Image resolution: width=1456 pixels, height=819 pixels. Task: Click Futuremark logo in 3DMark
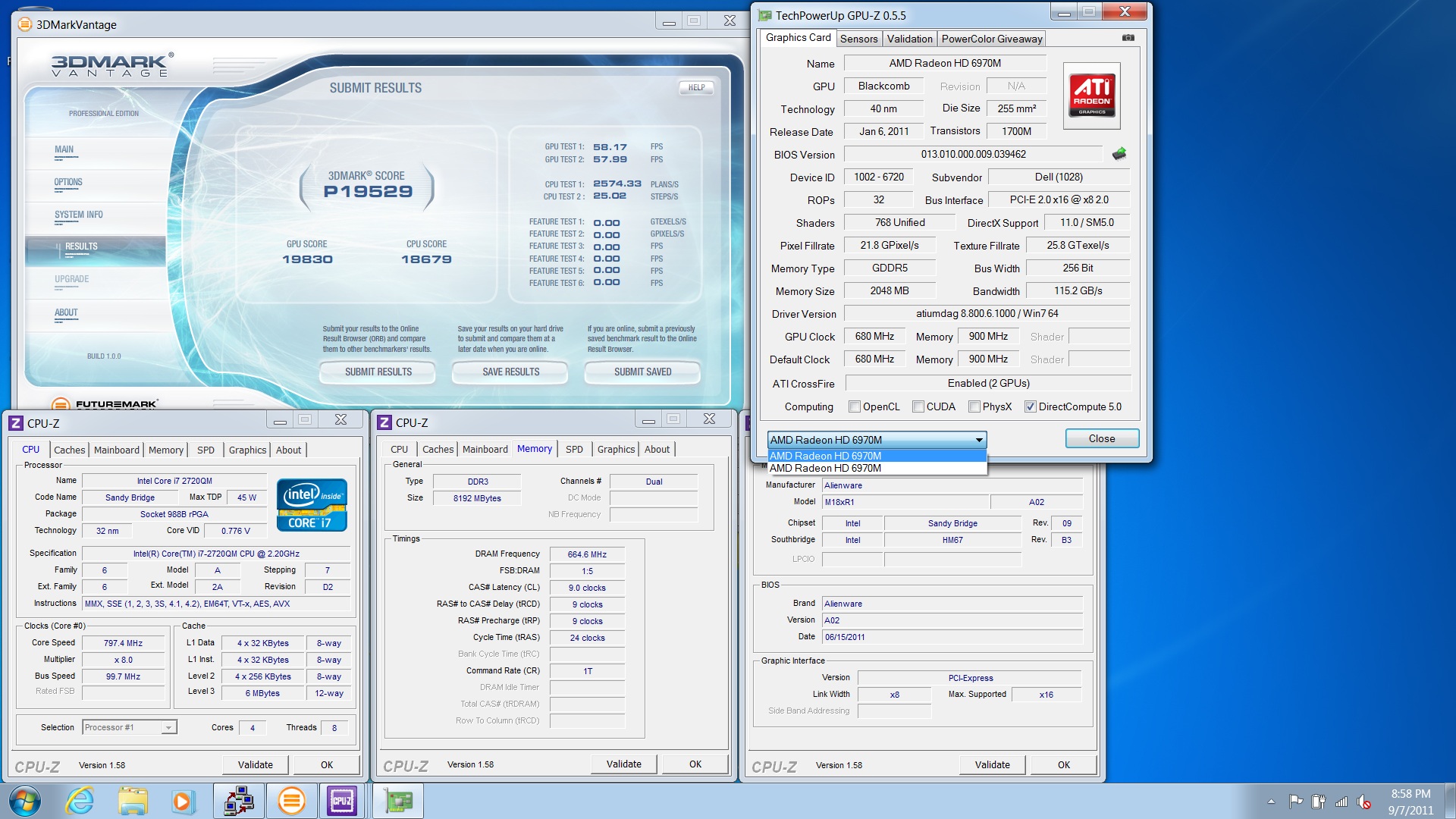[105, 404]
